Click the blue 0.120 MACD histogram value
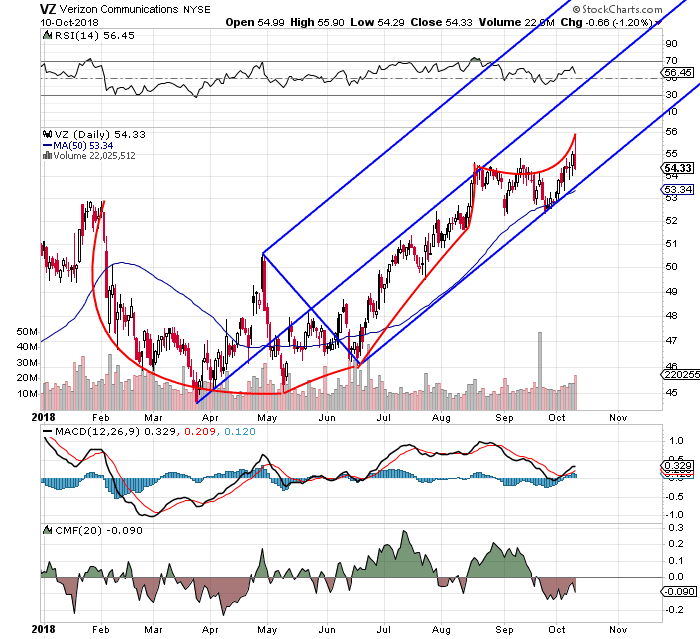The height and width of the screenshot is (639, 700). [x=240, y=432]
